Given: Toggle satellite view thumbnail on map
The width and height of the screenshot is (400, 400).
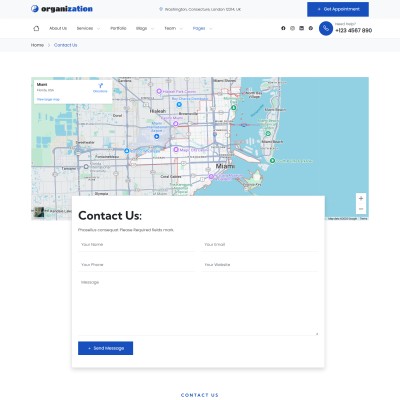Looking at the screenshot, I should coord(39,212).
